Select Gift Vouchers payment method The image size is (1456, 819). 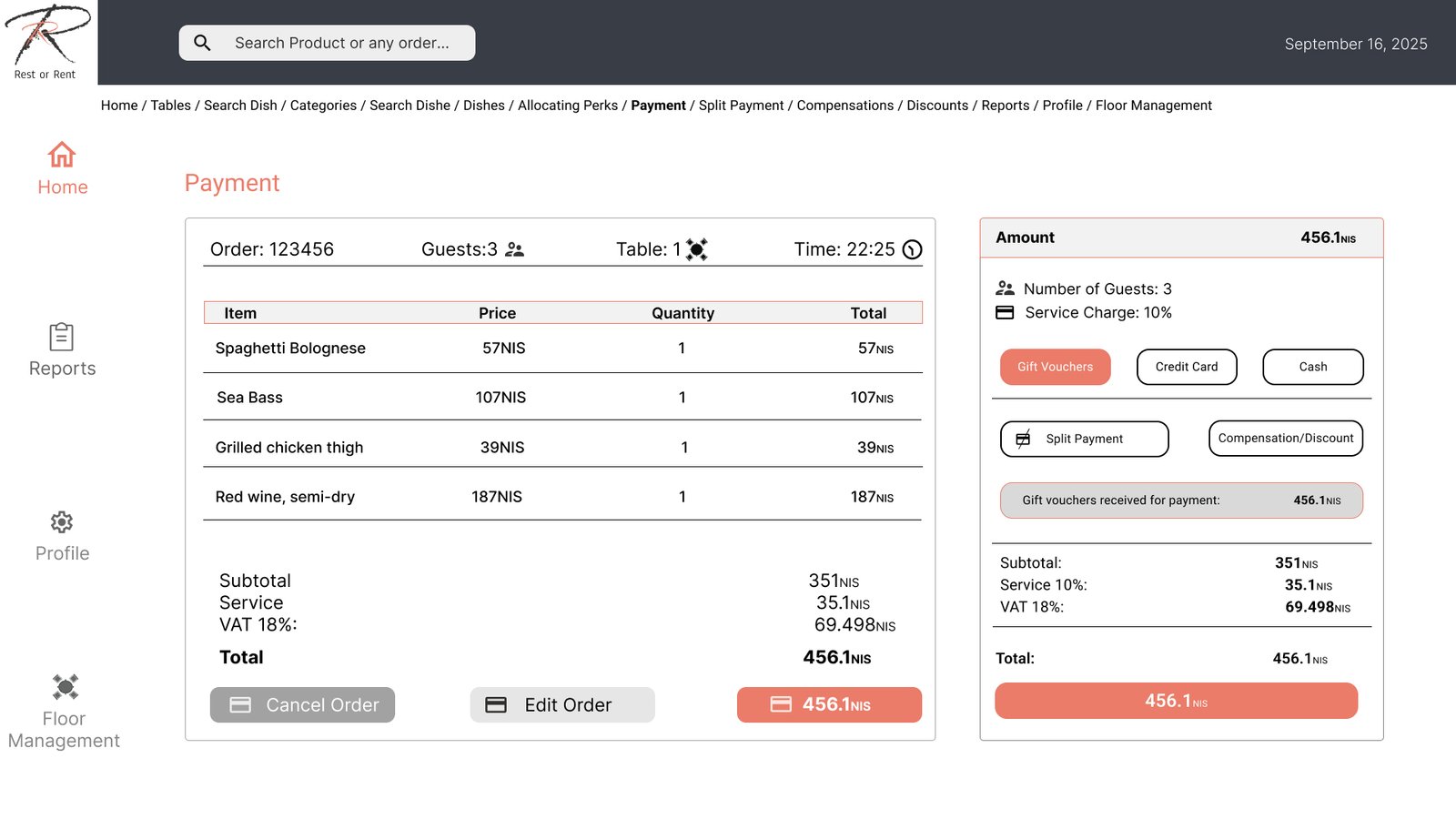(x=1055, y=367)
